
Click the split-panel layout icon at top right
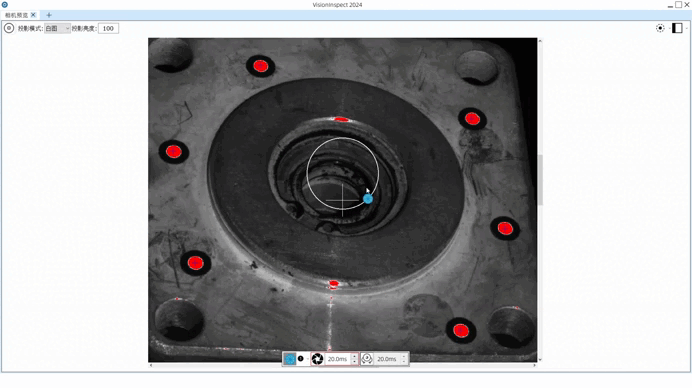tap(677, 28)
